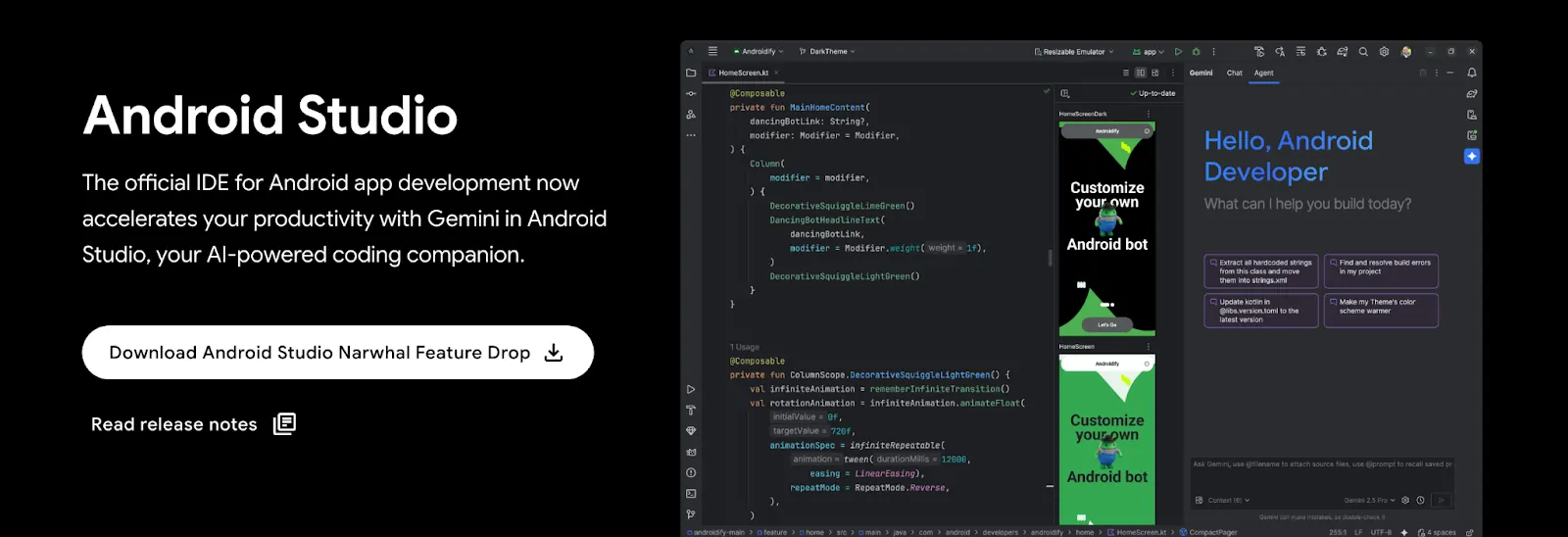1568x537 pixels.
Task: Select the HomeScreen.kt editor tab
Action: click(x=743, y=73)
